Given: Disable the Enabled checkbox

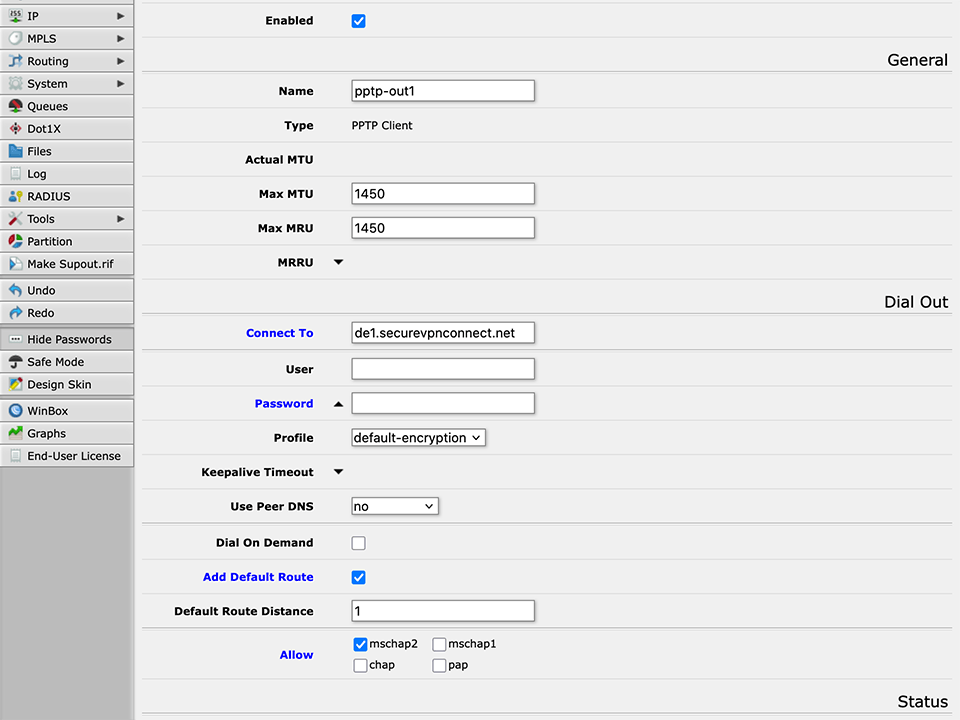Looking at the screenshot, I should point(358,20).
